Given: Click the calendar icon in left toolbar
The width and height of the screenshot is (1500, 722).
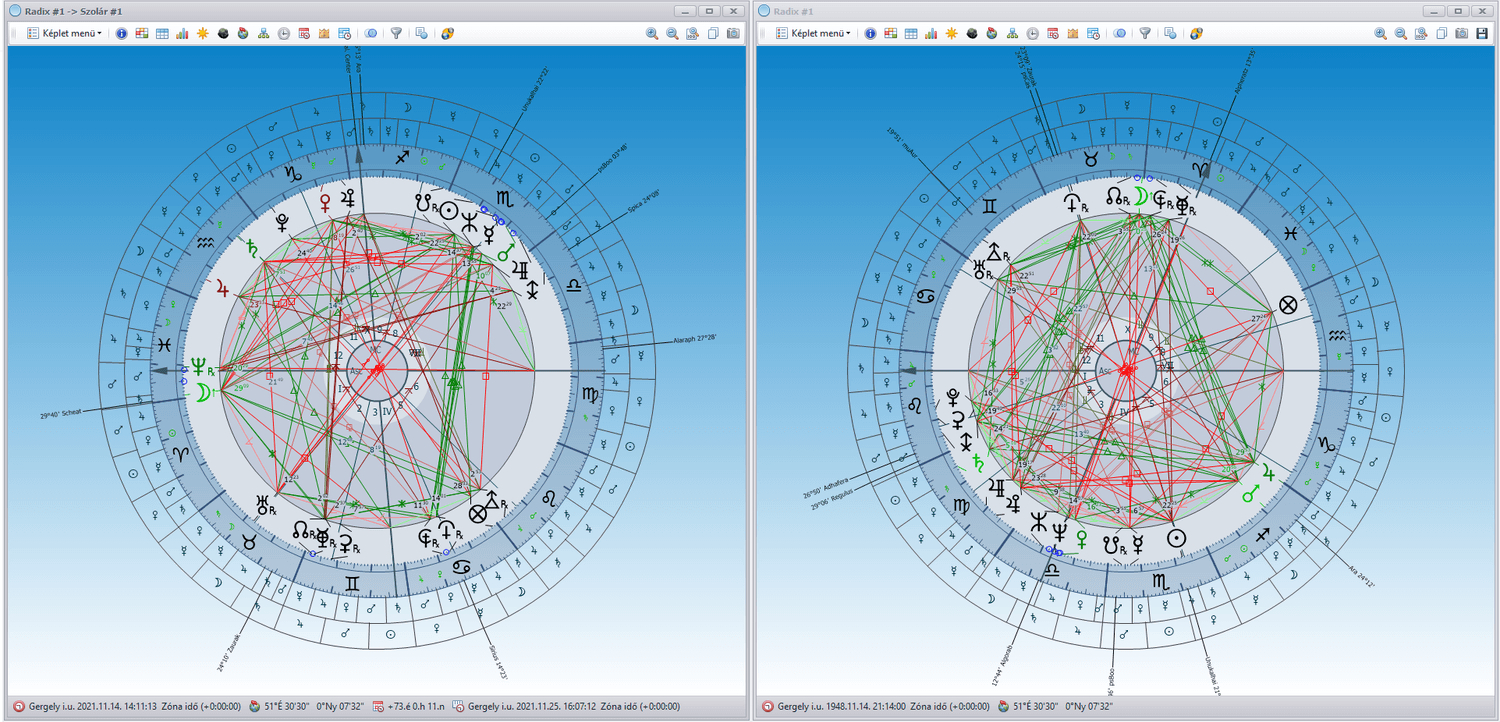Looking at the screenshot, I should [304, 33].
